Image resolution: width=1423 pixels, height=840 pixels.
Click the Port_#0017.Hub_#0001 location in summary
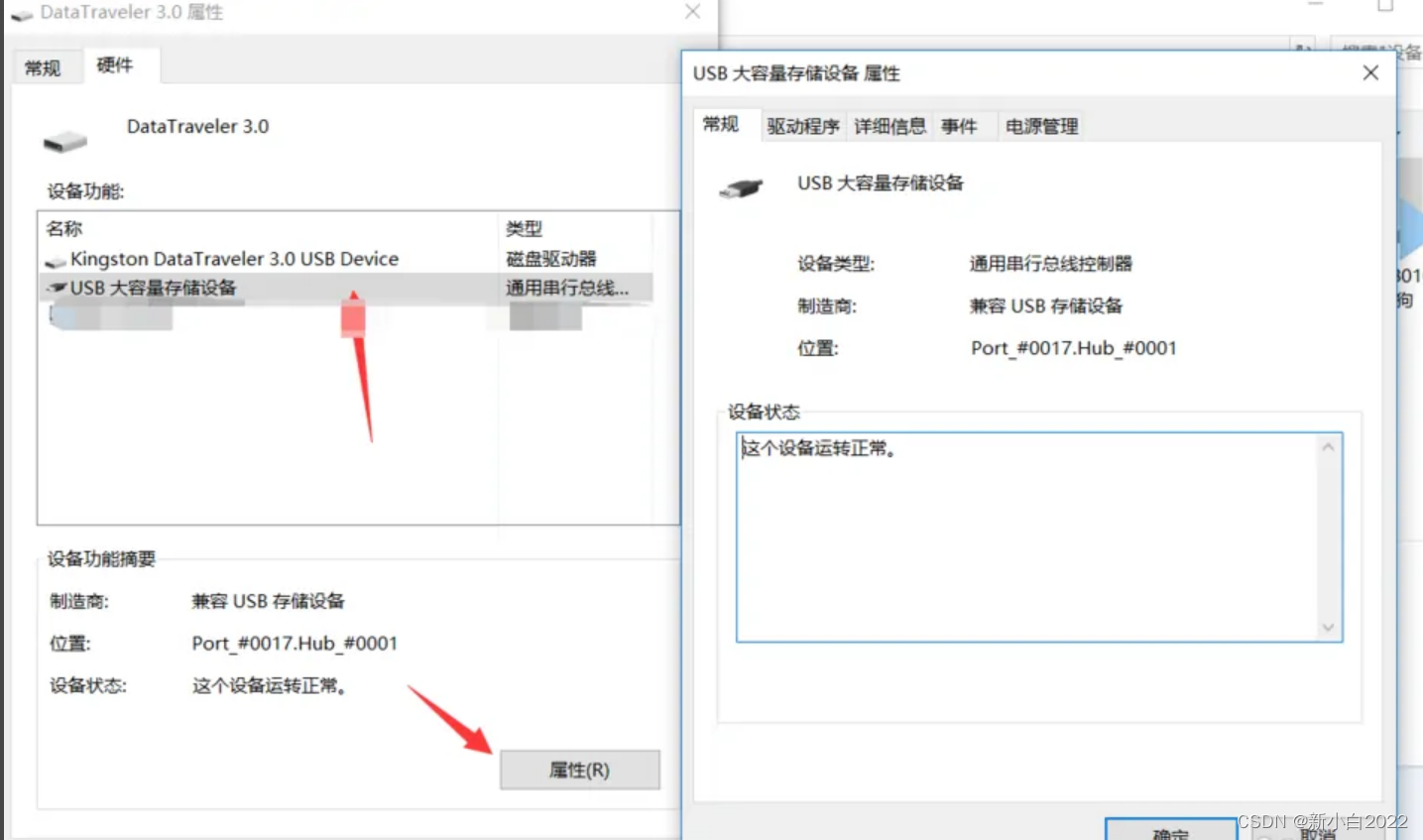point(295,644)
